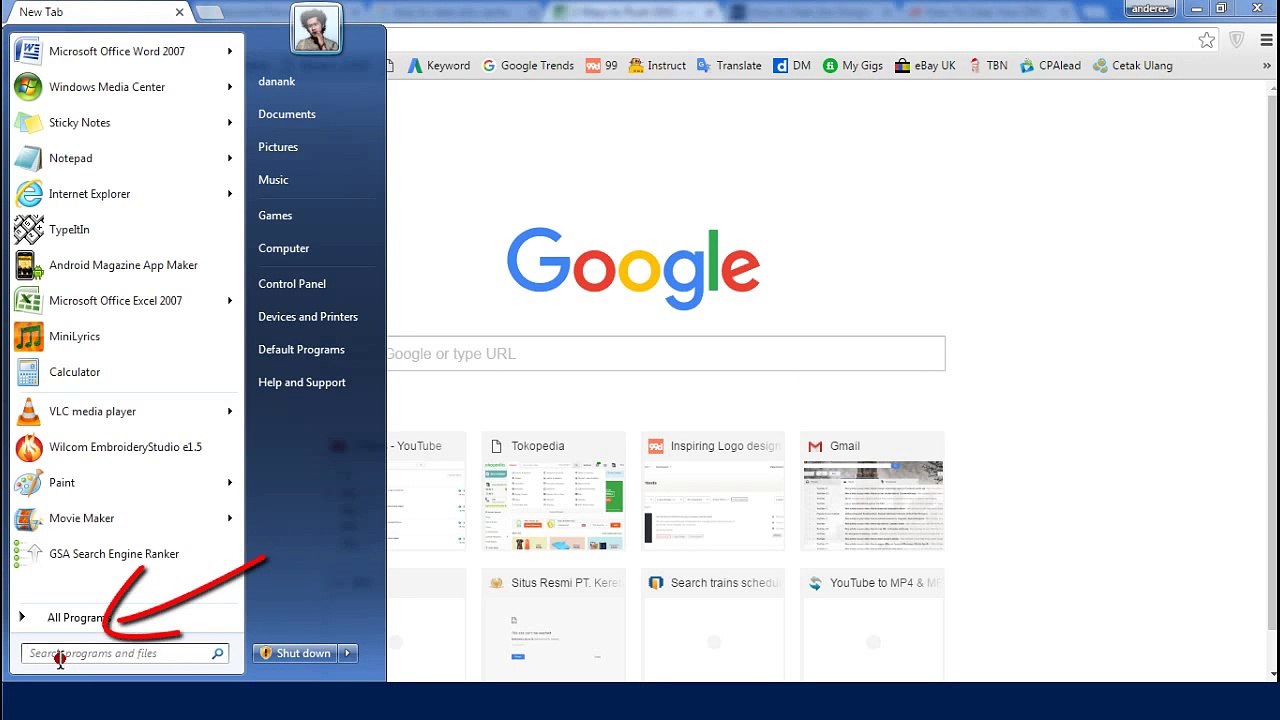Click the Movie Maker icon
This screenshot has height=720, width=1280.
[28, 518]
